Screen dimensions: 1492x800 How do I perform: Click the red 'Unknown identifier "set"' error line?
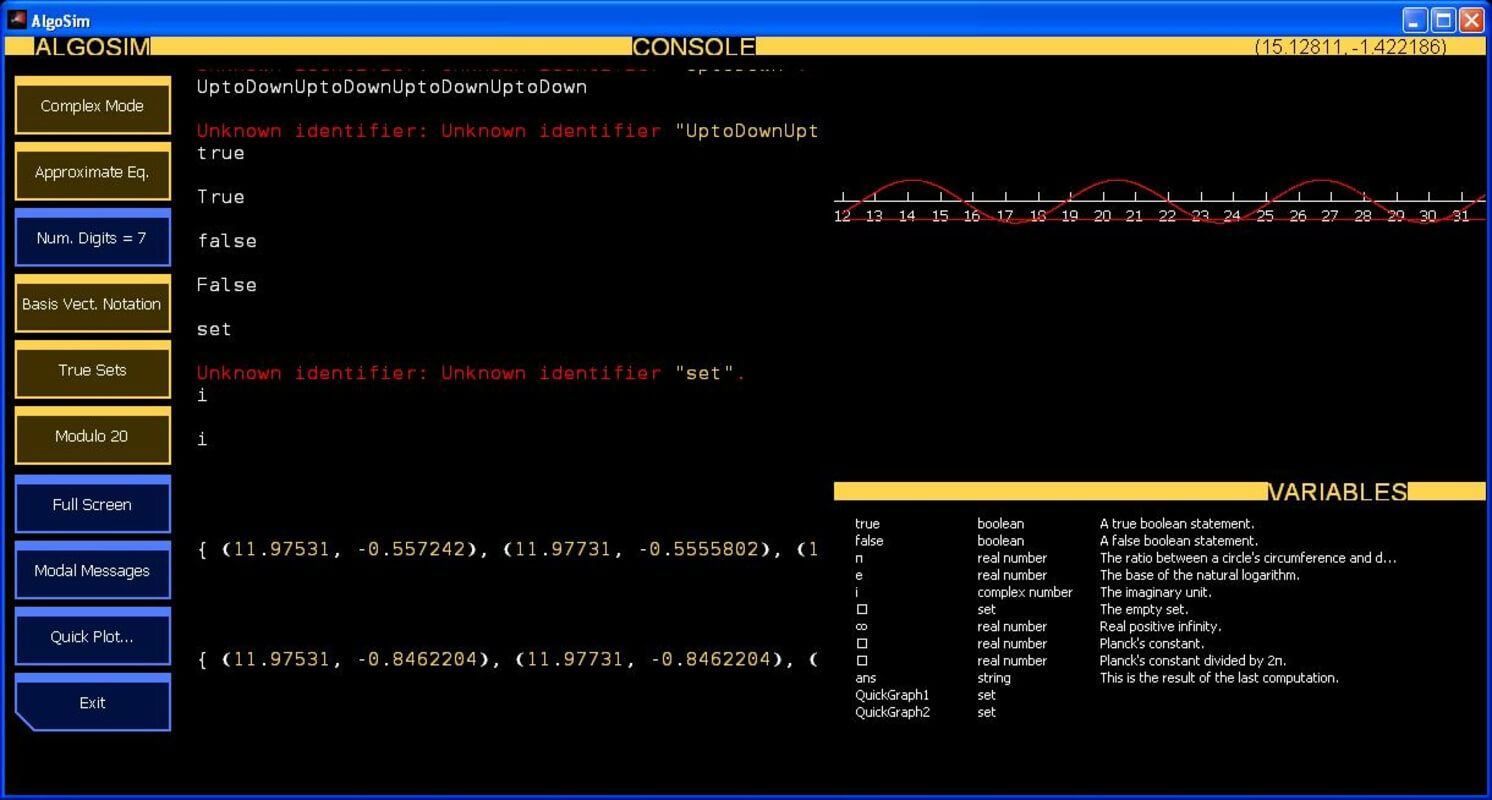tap(470, 373)
